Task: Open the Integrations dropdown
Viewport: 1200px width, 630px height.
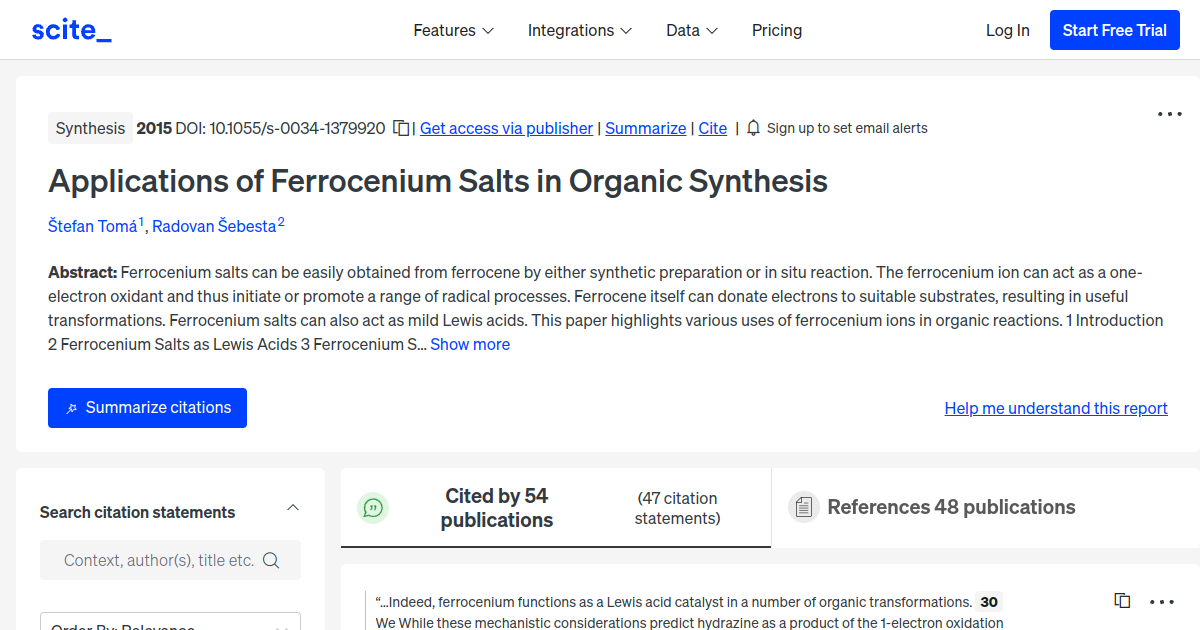Action: pos(580,30)
